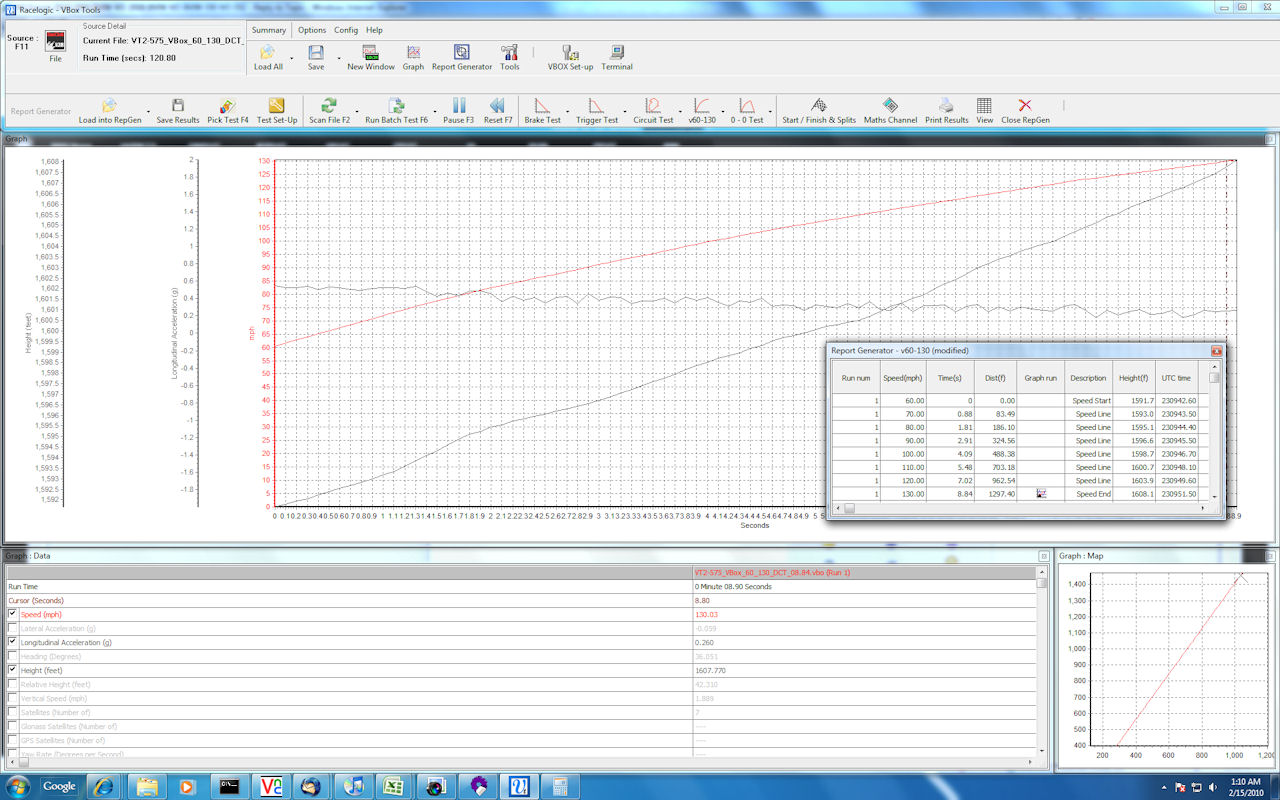Open the Options menu

point(312,30)
